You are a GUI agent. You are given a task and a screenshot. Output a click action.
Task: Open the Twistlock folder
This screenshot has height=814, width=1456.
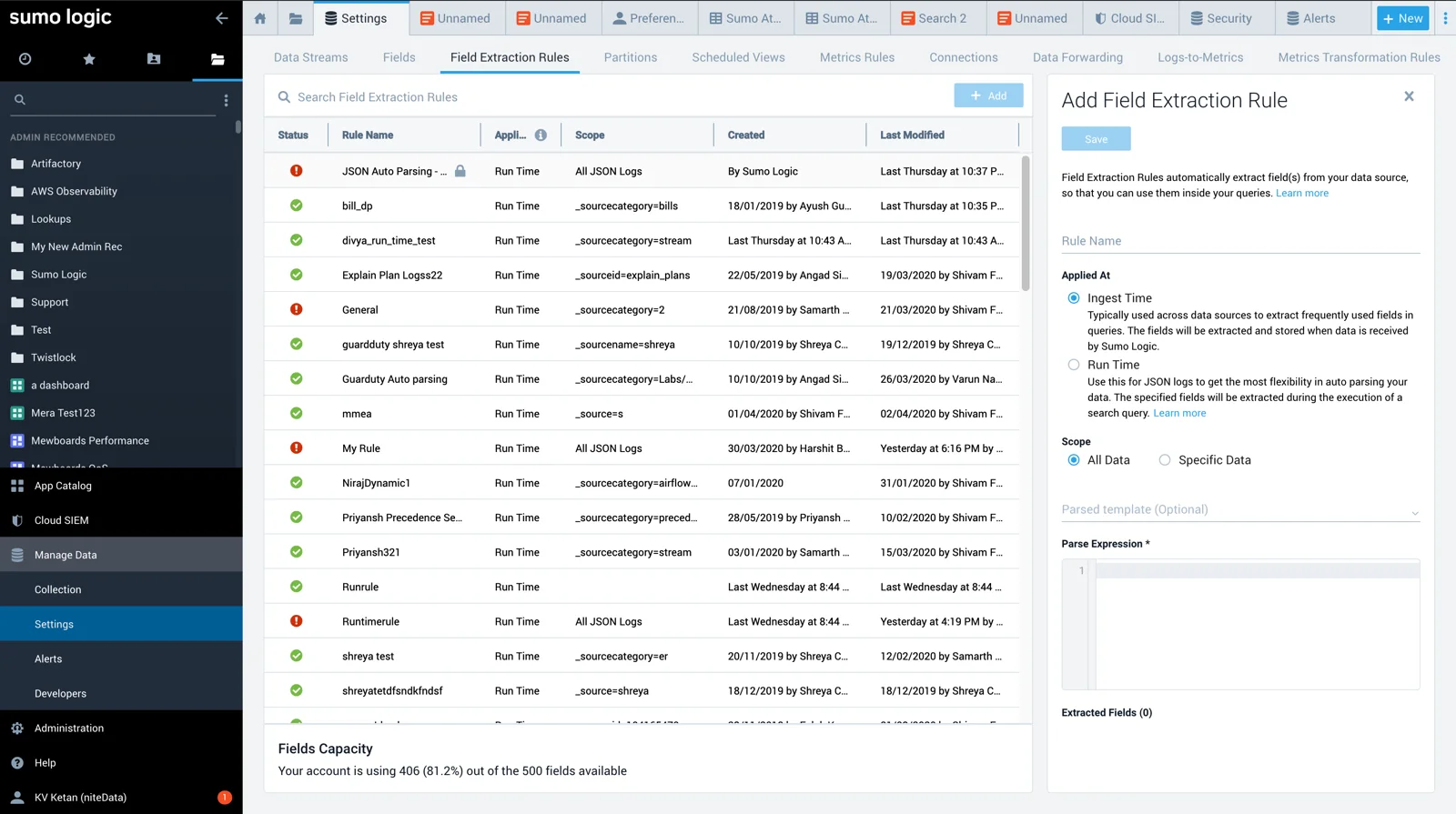[53, 358]
